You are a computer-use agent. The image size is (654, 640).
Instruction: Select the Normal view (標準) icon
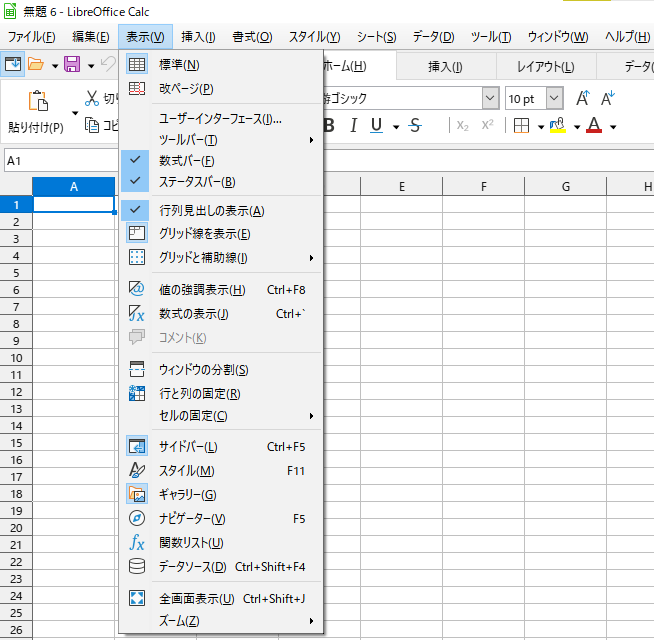coord(137,65)
